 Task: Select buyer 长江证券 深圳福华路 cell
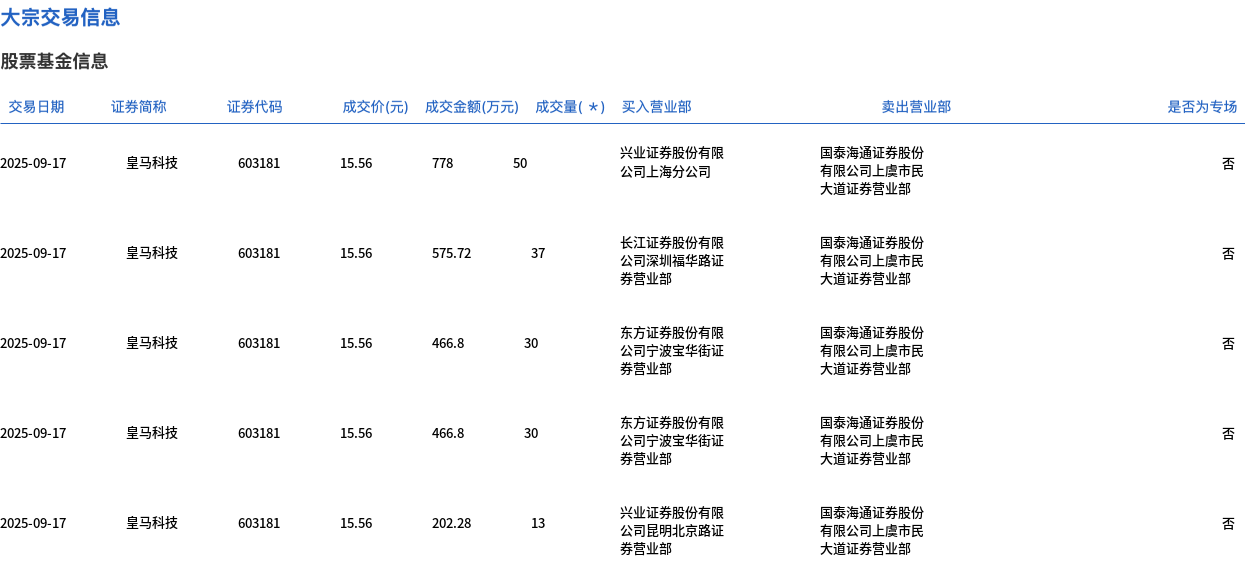click(x=671, y=261)
